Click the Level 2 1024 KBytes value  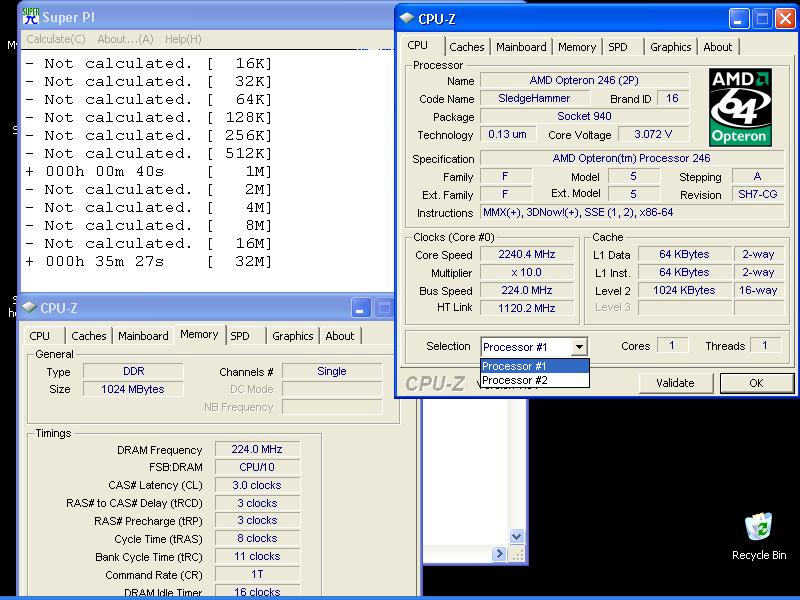pos(684,290)
